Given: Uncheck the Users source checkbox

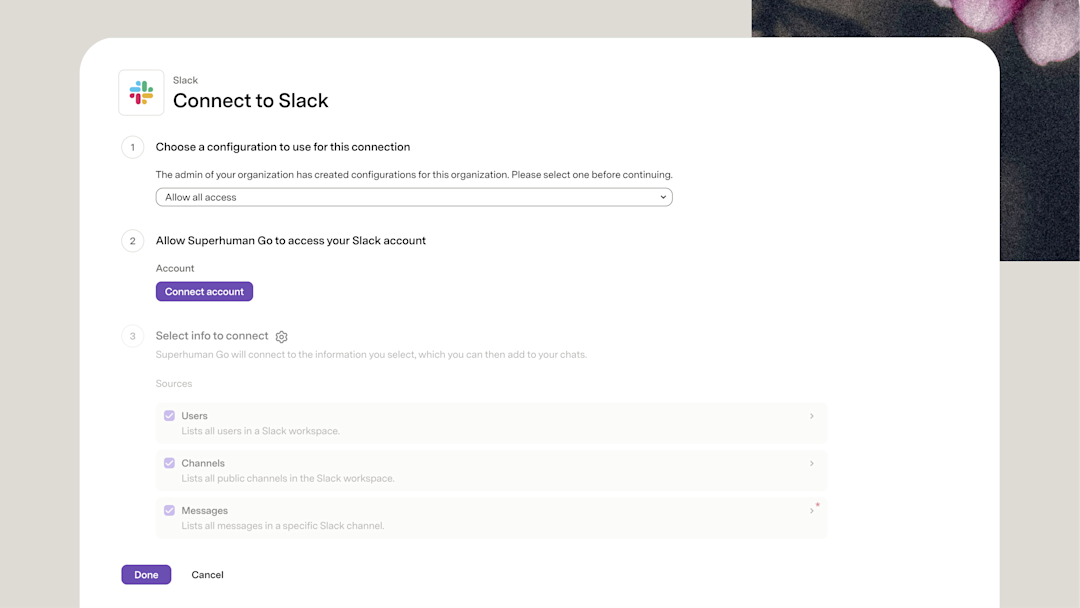Looking at the screenshot, I should 169,416.
